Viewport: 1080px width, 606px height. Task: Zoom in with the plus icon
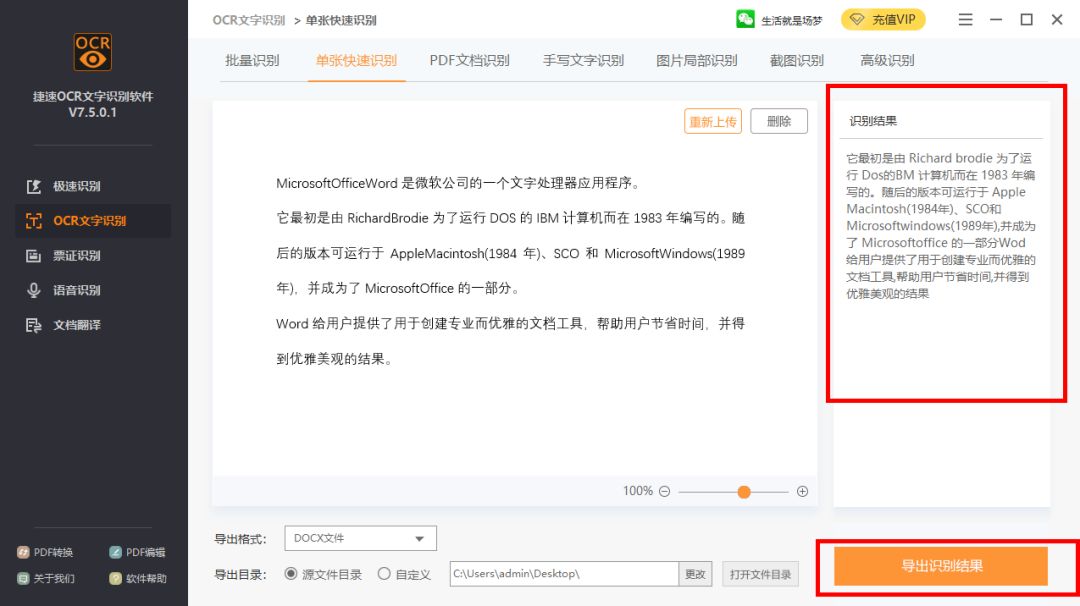[x=802, y=492]
